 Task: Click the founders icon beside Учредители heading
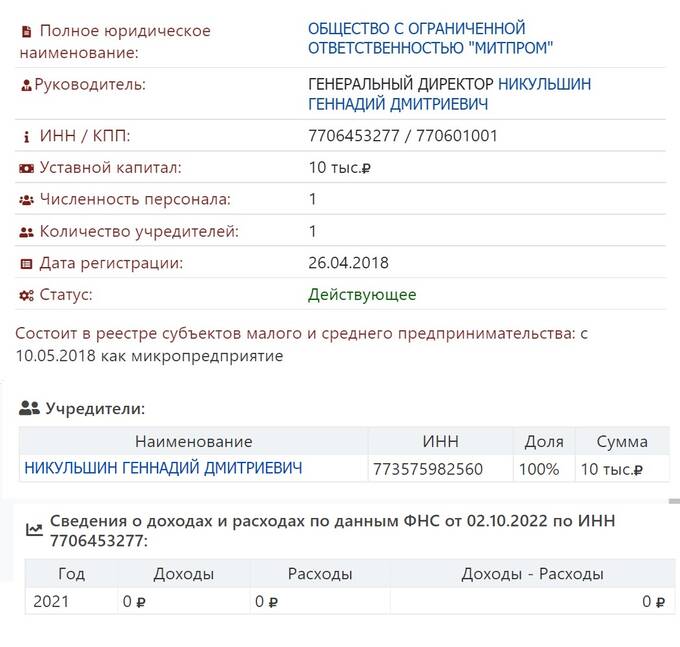29,408
